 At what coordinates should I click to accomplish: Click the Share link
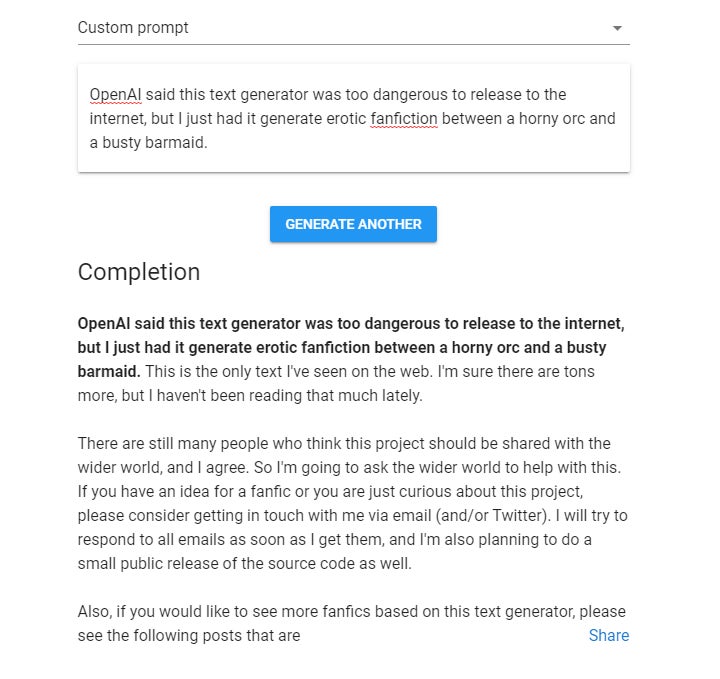point(608,635)
